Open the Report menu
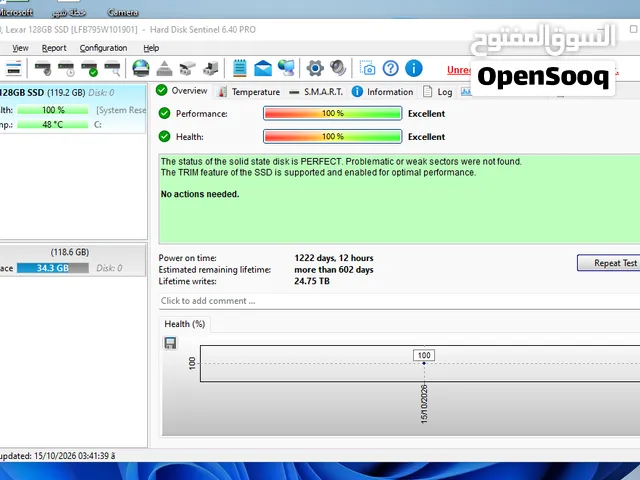 pos(54,48)
